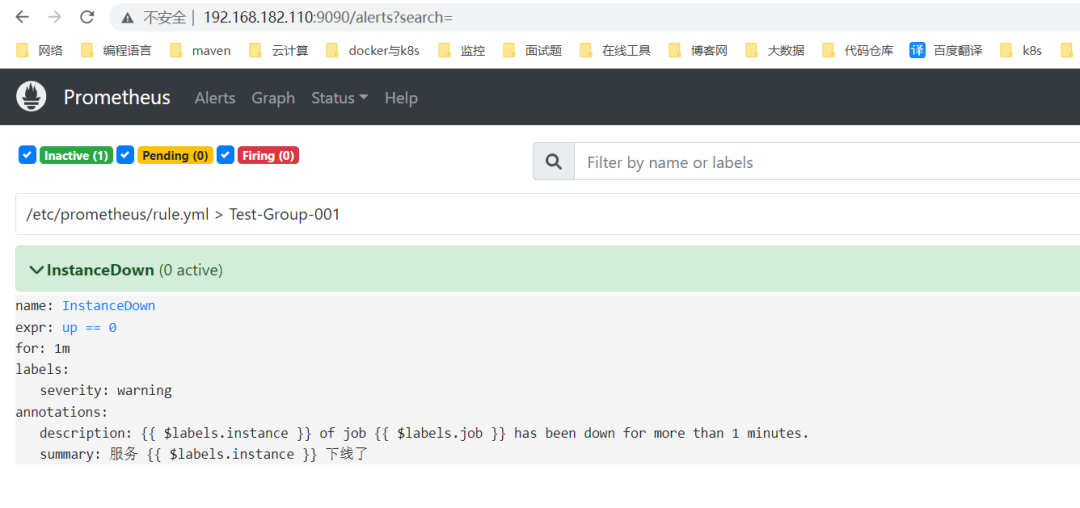
Task: Open the Graph nav item
Action: point(273,98)
